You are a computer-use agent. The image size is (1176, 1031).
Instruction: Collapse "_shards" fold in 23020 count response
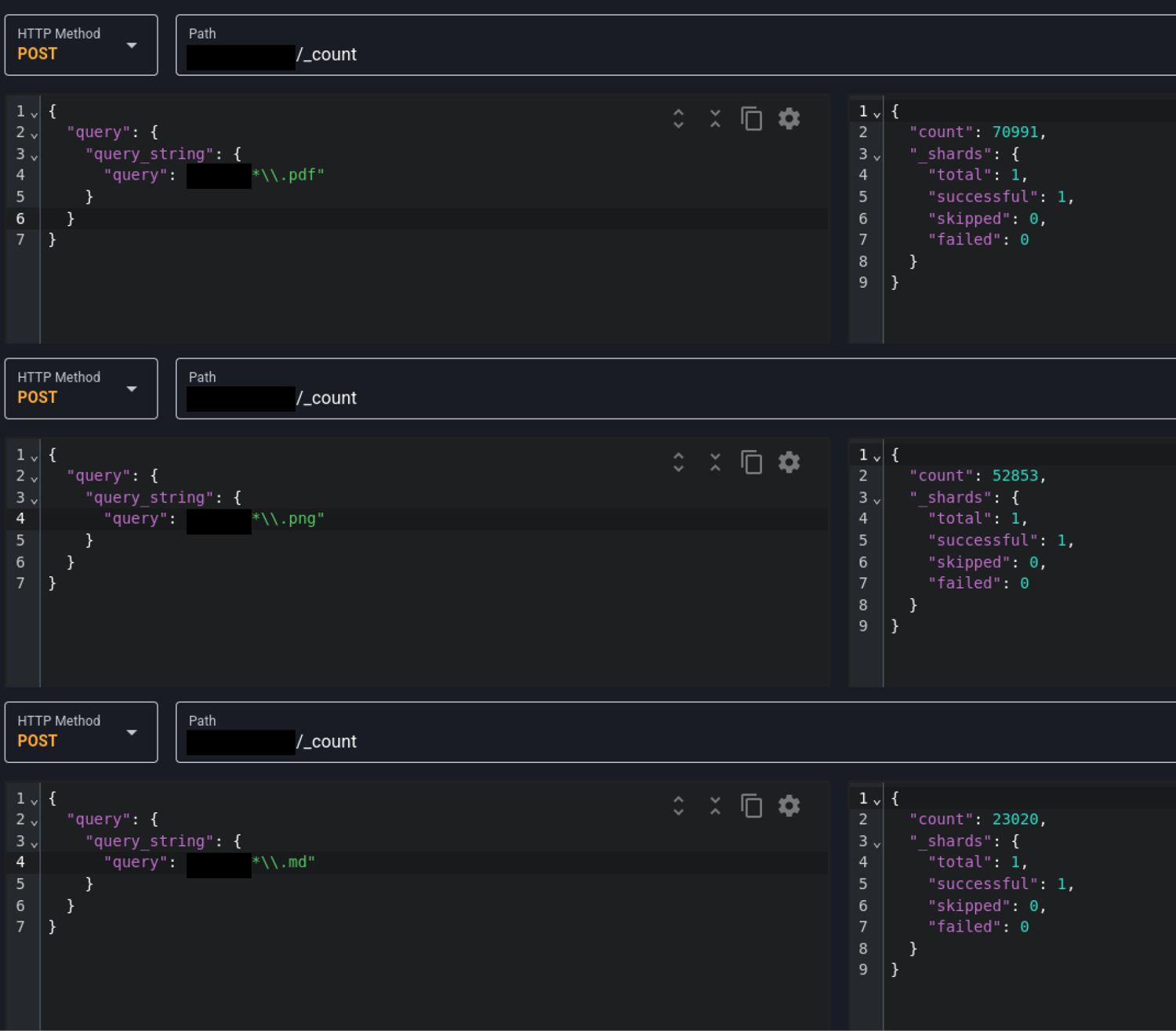(877, 844)
